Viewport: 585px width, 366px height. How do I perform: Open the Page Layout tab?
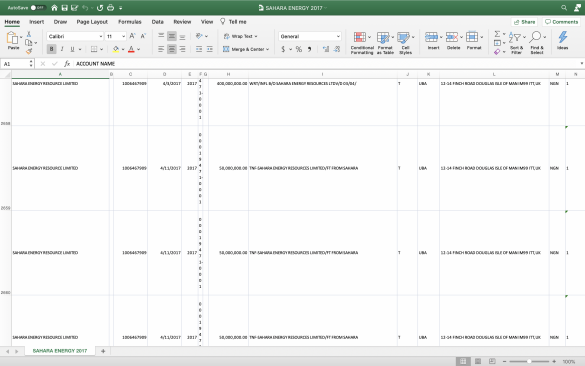[x=92, y=22]
